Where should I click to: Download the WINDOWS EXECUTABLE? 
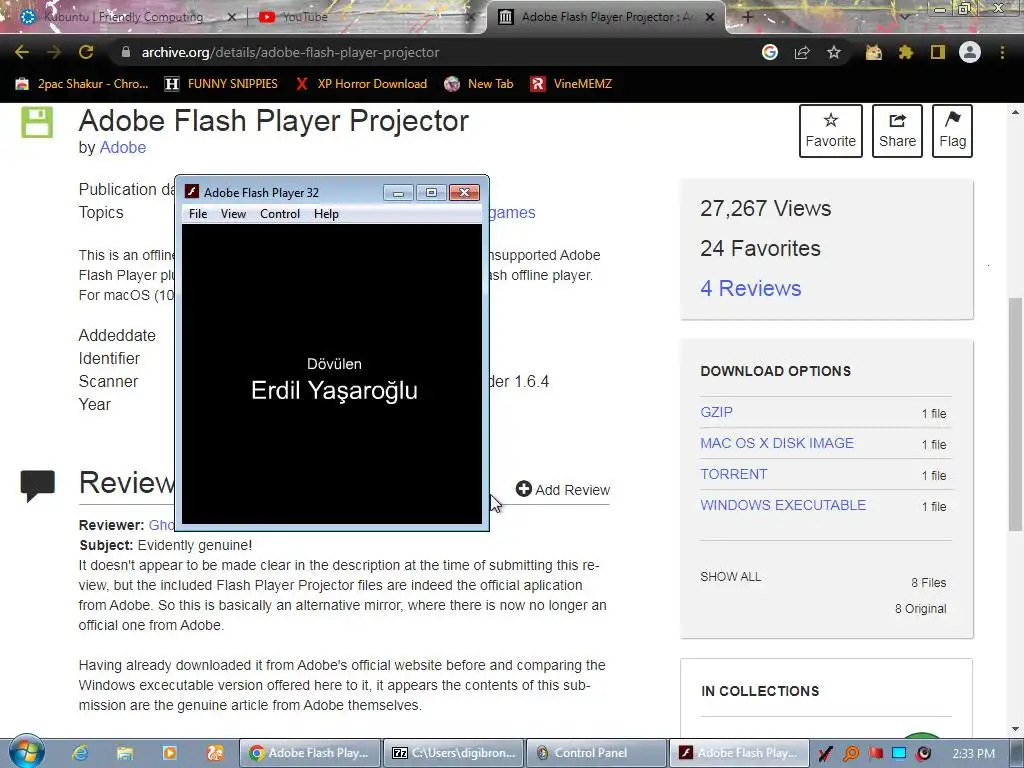783,505
